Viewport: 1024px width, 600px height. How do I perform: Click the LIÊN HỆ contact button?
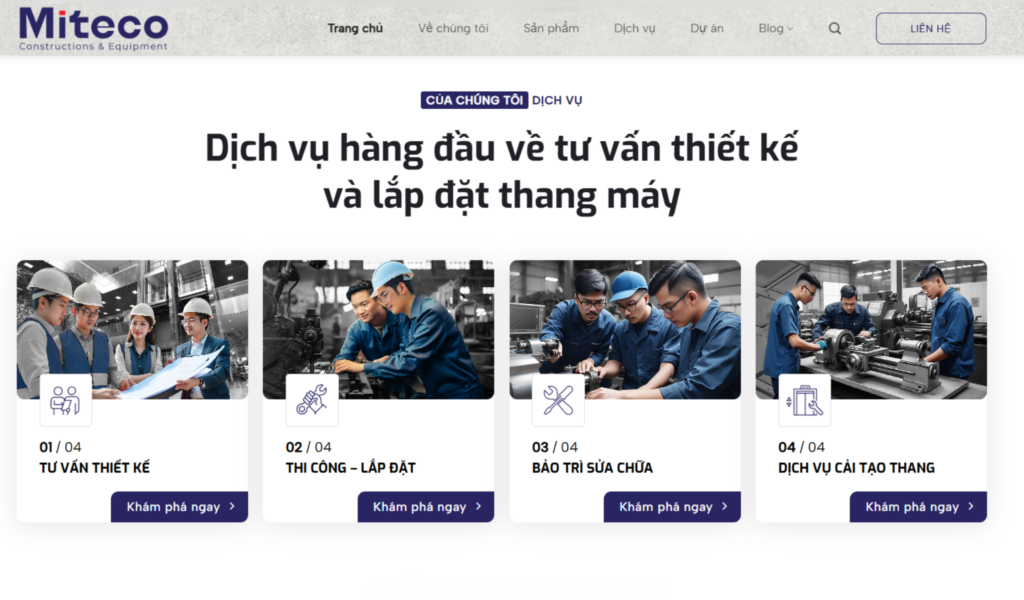tap(931, 29)
